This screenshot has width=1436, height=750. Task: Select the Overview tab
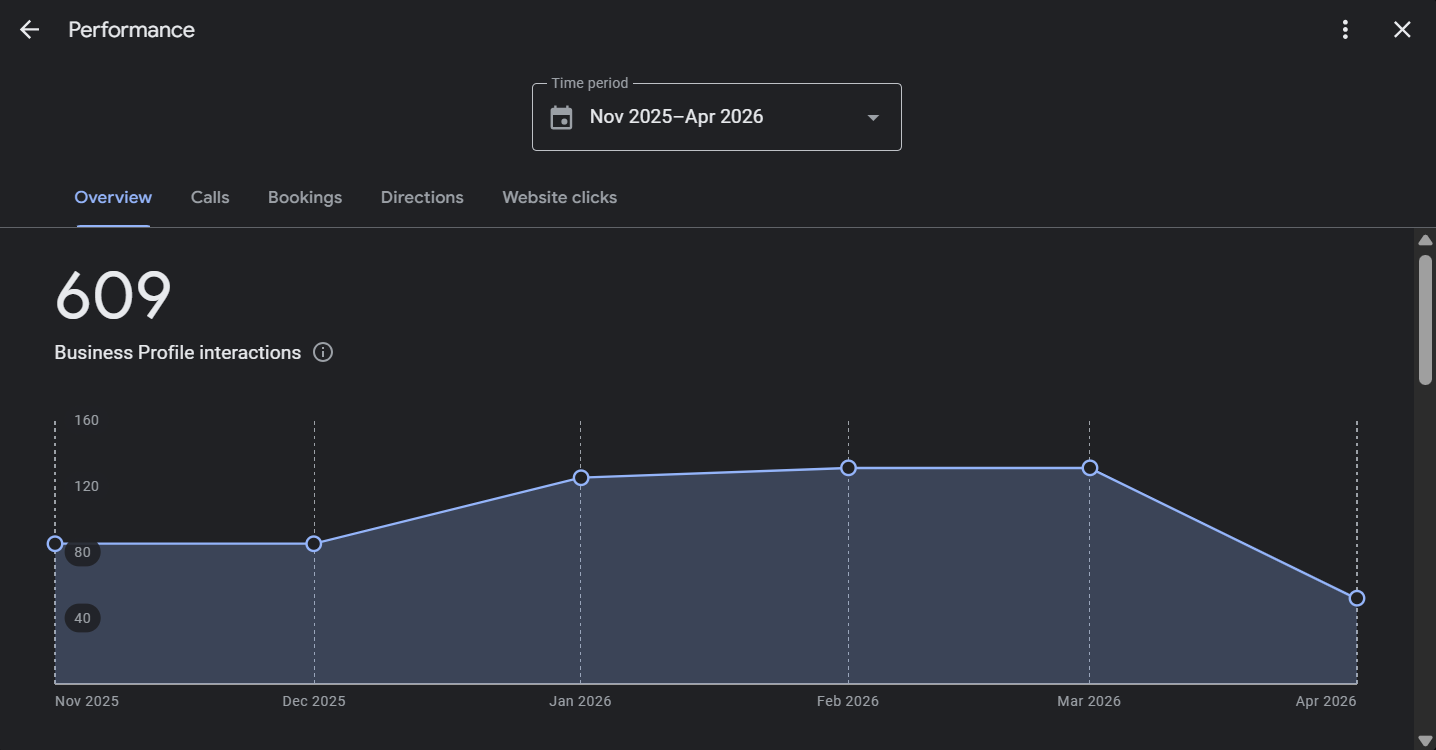pyautogui.click(x=112, y=197)
